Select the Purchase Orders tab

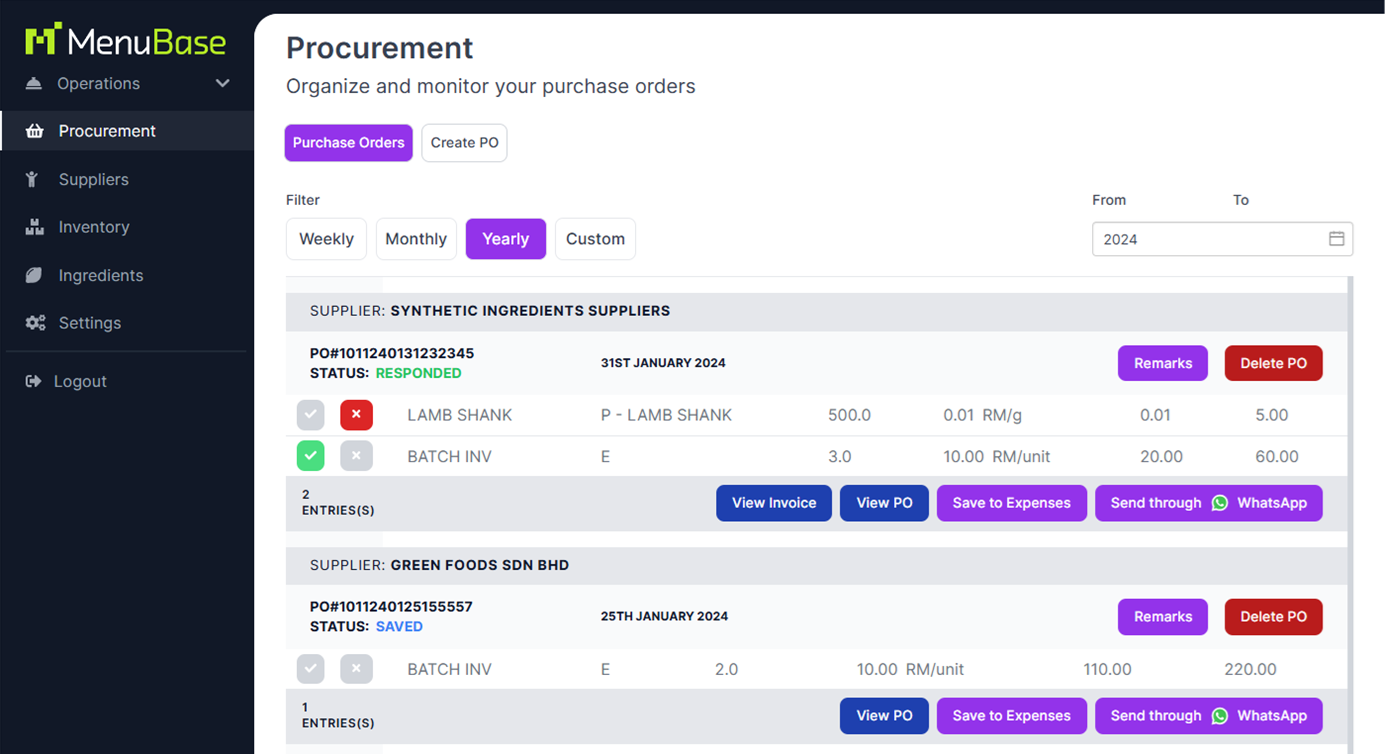coord(348,143)
